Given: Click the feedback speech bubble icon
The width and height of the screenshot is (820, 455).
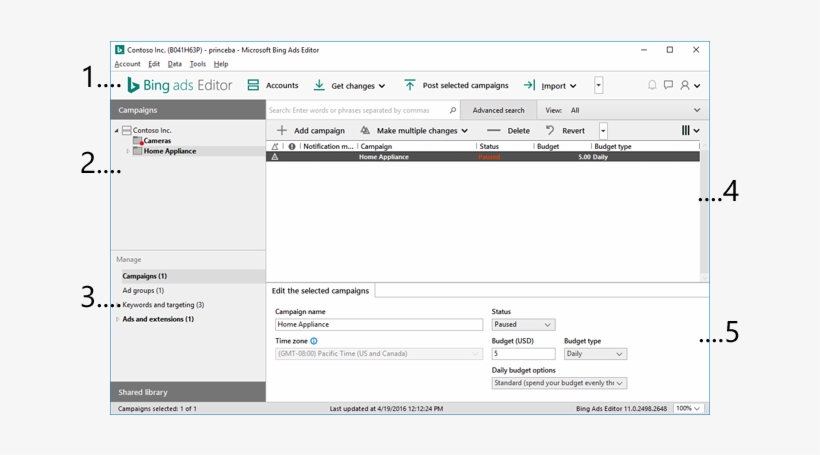Looking at the screenshot, I should tap(668, 85).
